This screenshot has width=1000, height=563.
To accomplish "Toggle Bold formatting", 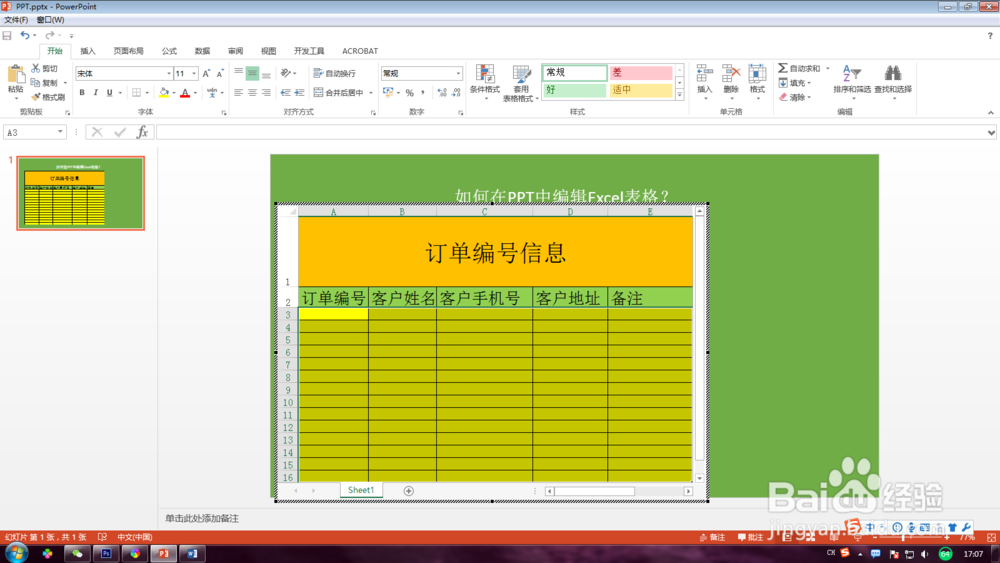I will pos(82,92).
